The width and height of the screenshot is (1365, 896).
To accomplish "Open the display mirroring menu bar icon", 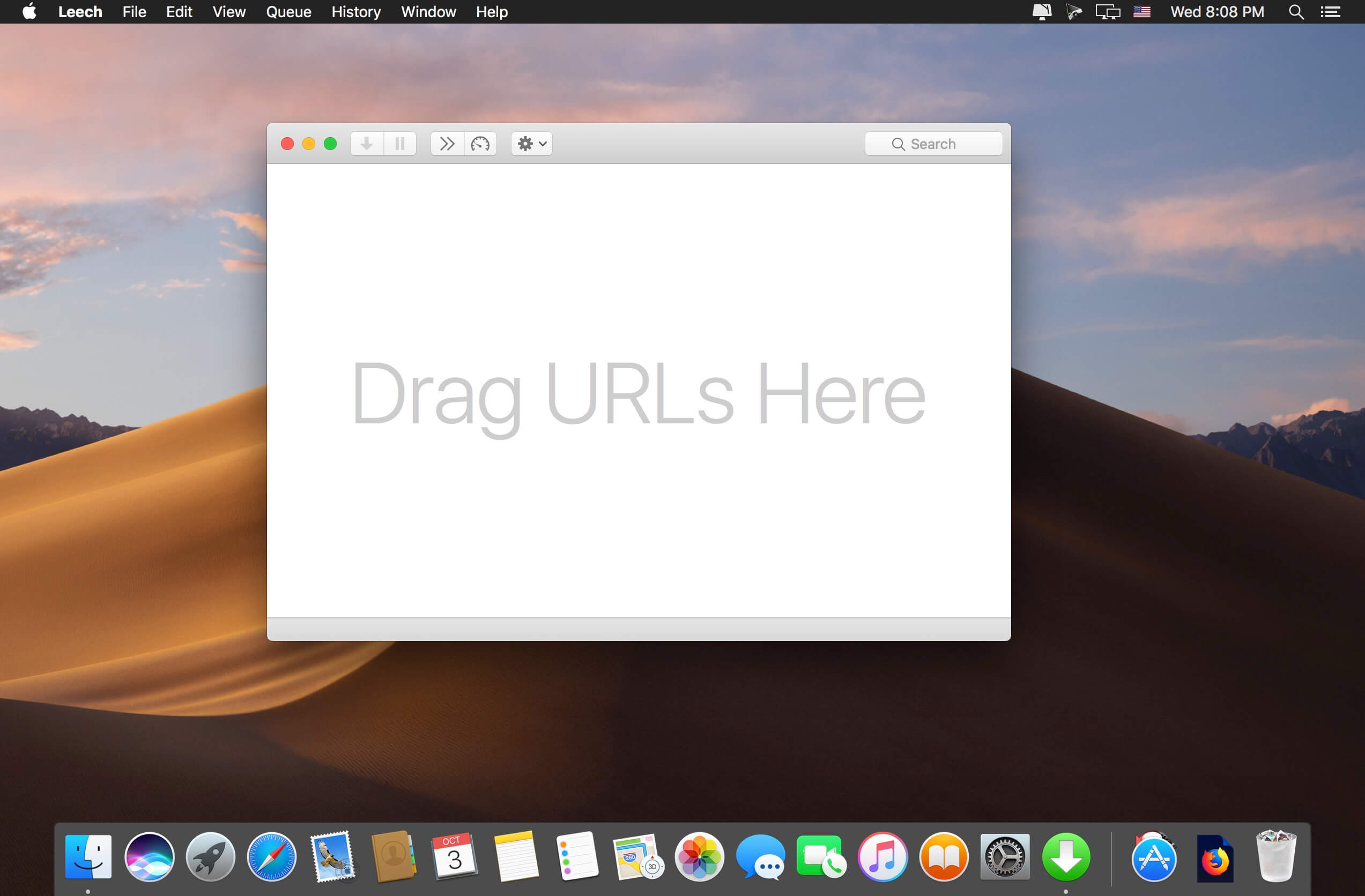I will 1108,11.
